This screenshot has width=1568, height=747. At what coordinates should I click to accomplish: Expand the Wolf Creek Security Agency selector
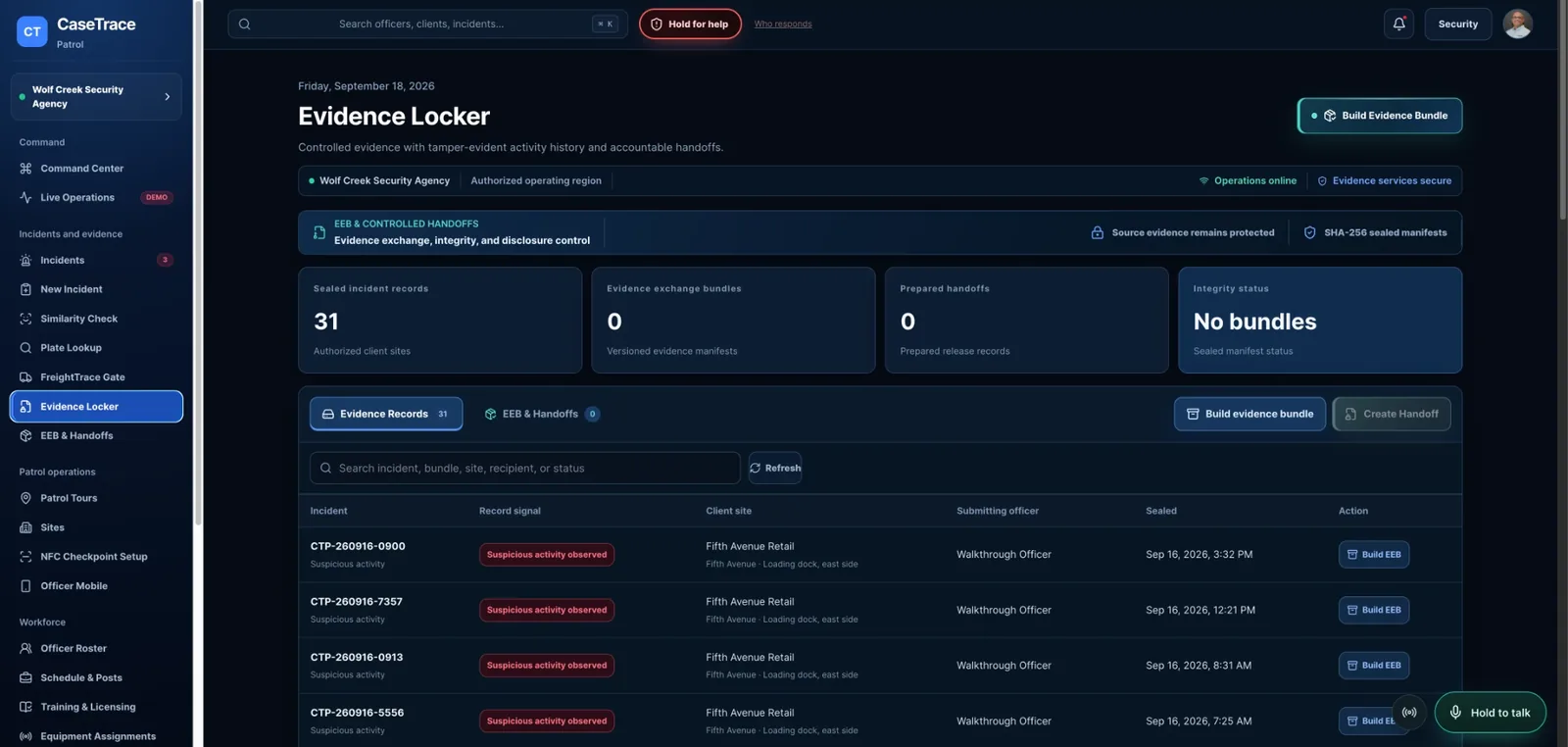coord(96,96)
